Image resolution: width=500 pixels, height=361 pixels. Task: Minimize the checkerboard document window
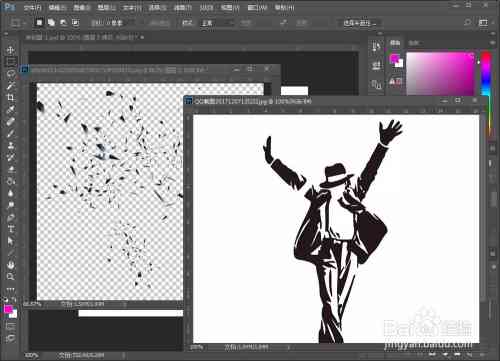pos(236,69)
